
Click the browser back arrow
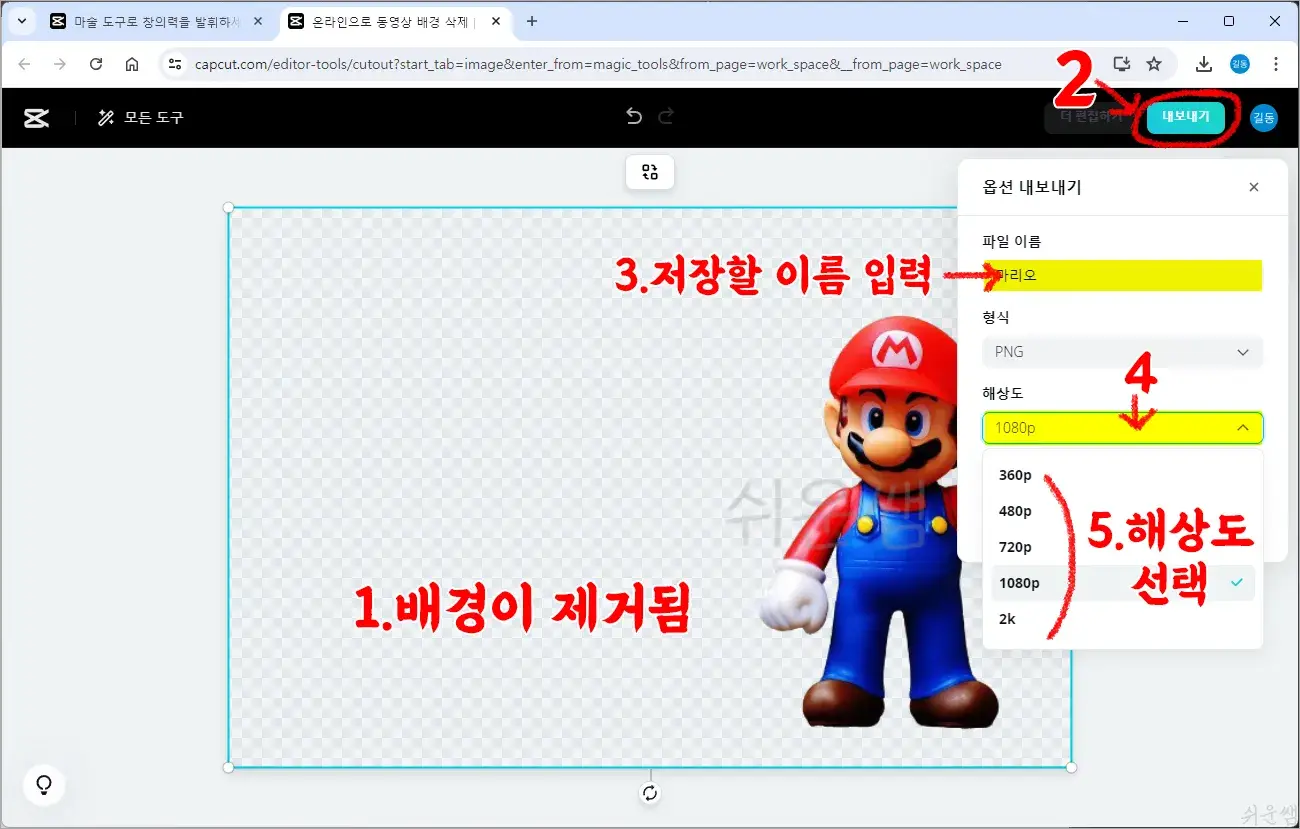[25, 64]
